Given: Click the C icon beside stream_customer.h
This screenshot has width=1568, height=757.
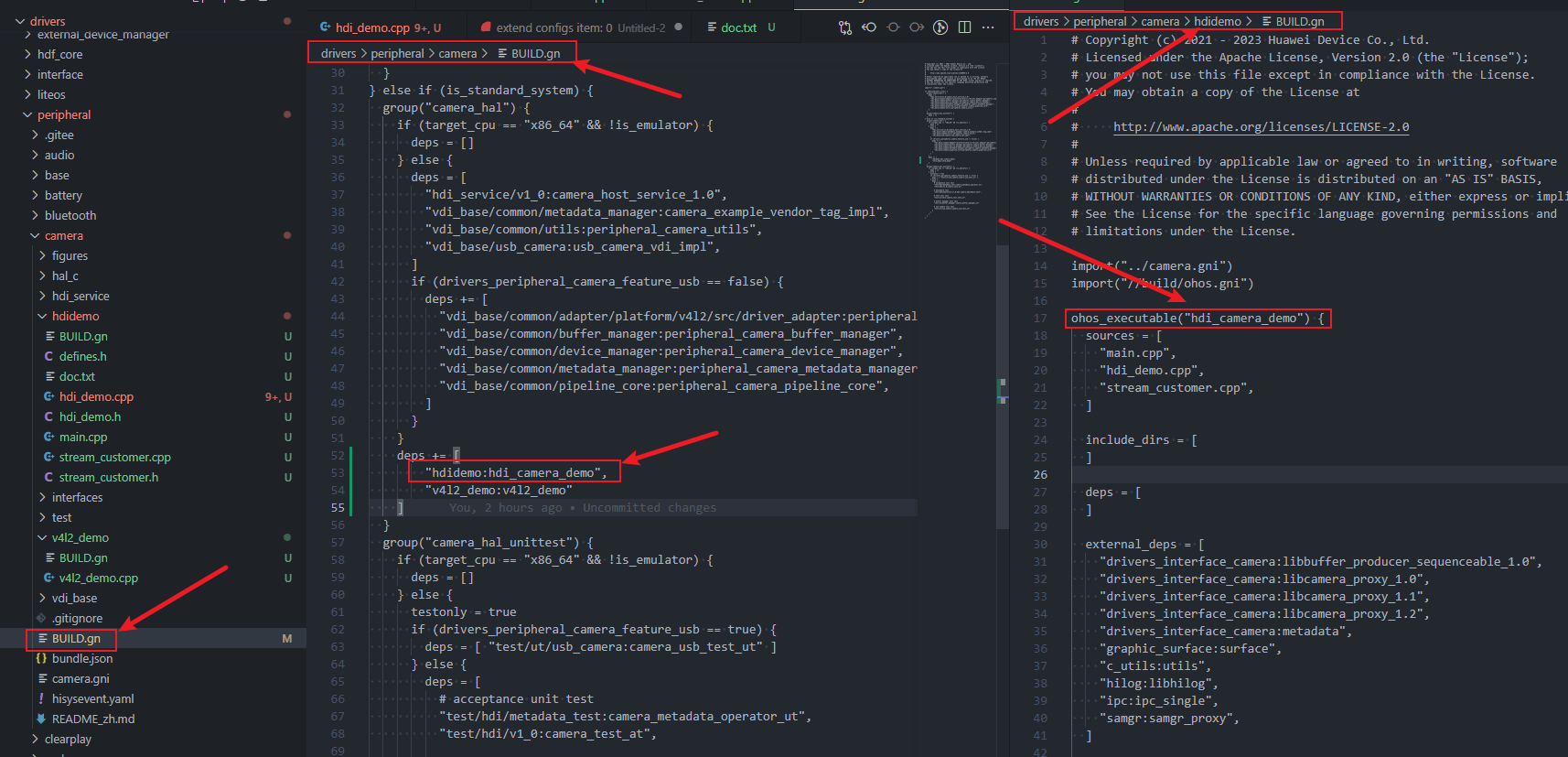Looking at the screenshot, I should click(48, 477).
